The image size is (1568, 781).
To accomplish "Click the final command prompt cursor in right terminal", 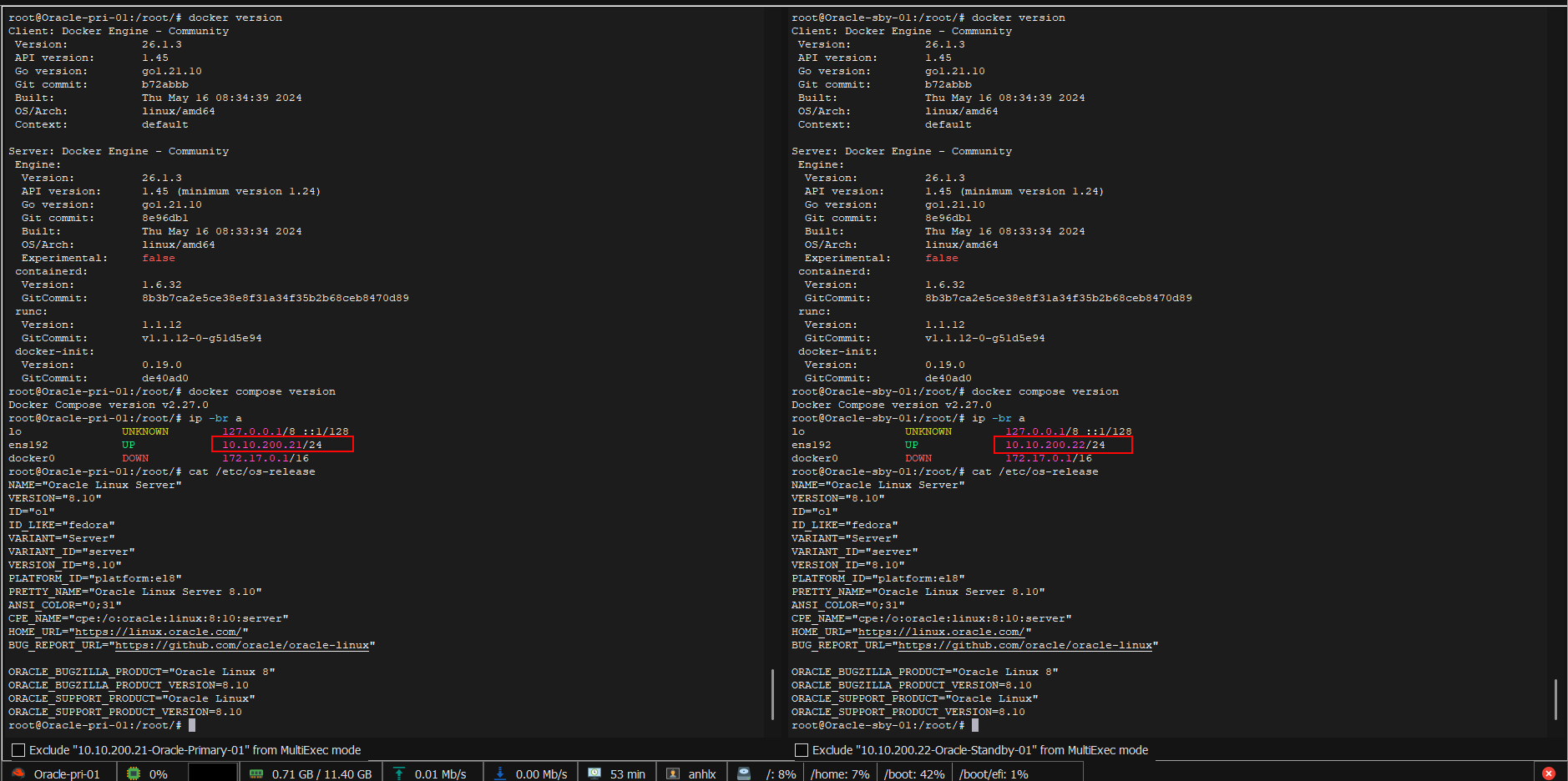I will coord(975,725).
